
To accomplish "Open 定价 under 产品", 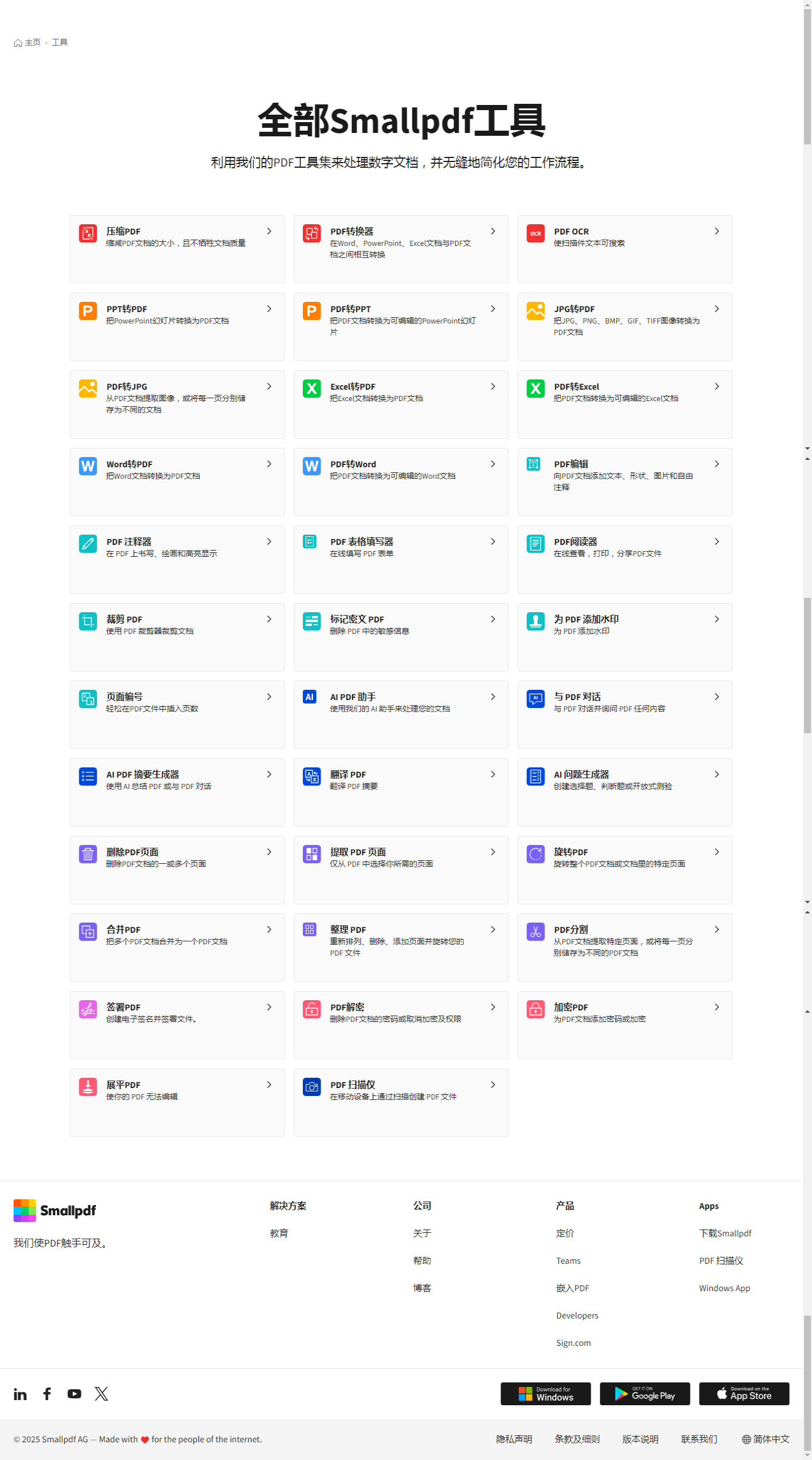I will click(x=565, y=1233).
